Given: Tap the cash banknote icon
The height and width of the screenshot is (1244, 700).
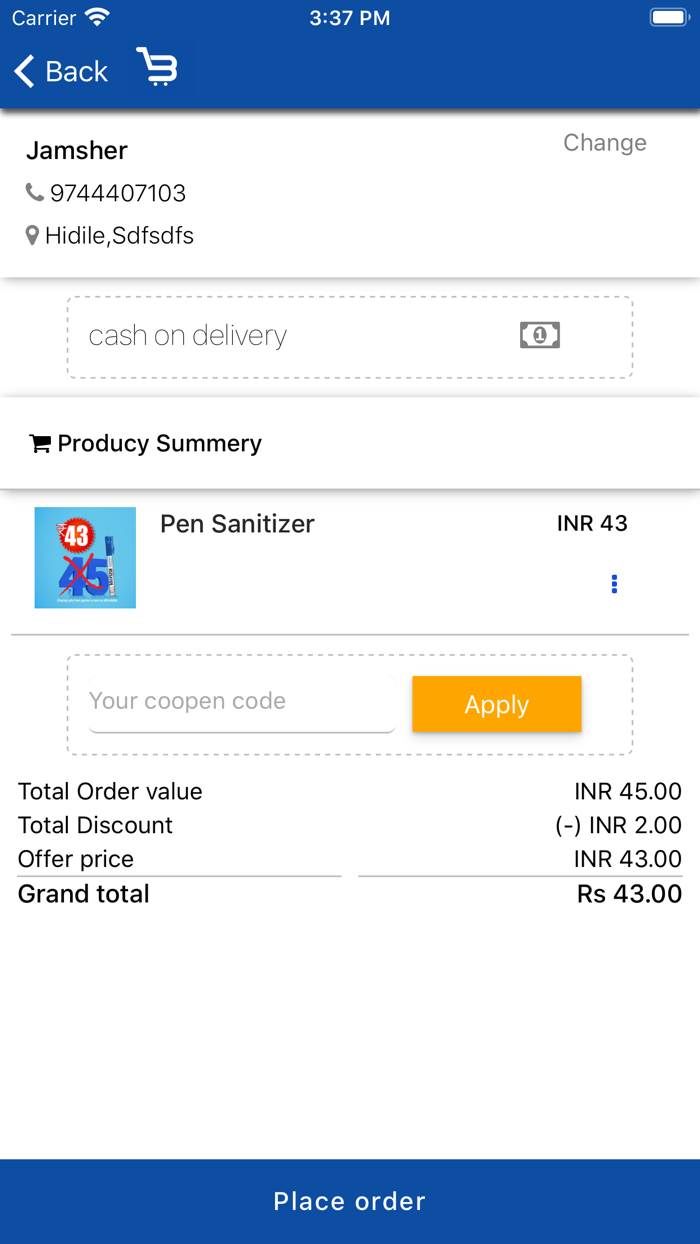Looking at the screenshot, I should click(539, 335).
